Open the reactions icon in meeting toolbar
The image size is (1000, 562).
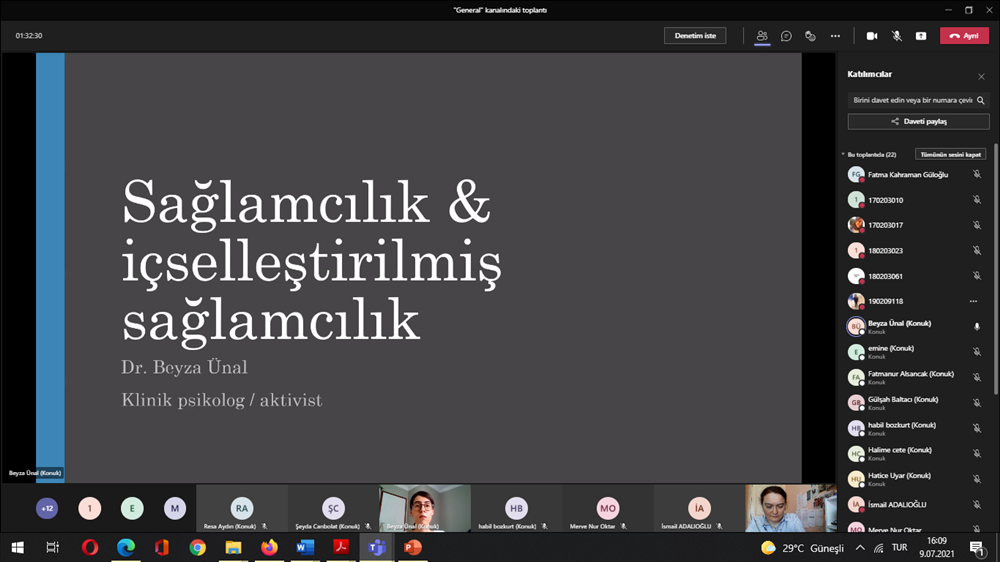click(x=811, y=36)
